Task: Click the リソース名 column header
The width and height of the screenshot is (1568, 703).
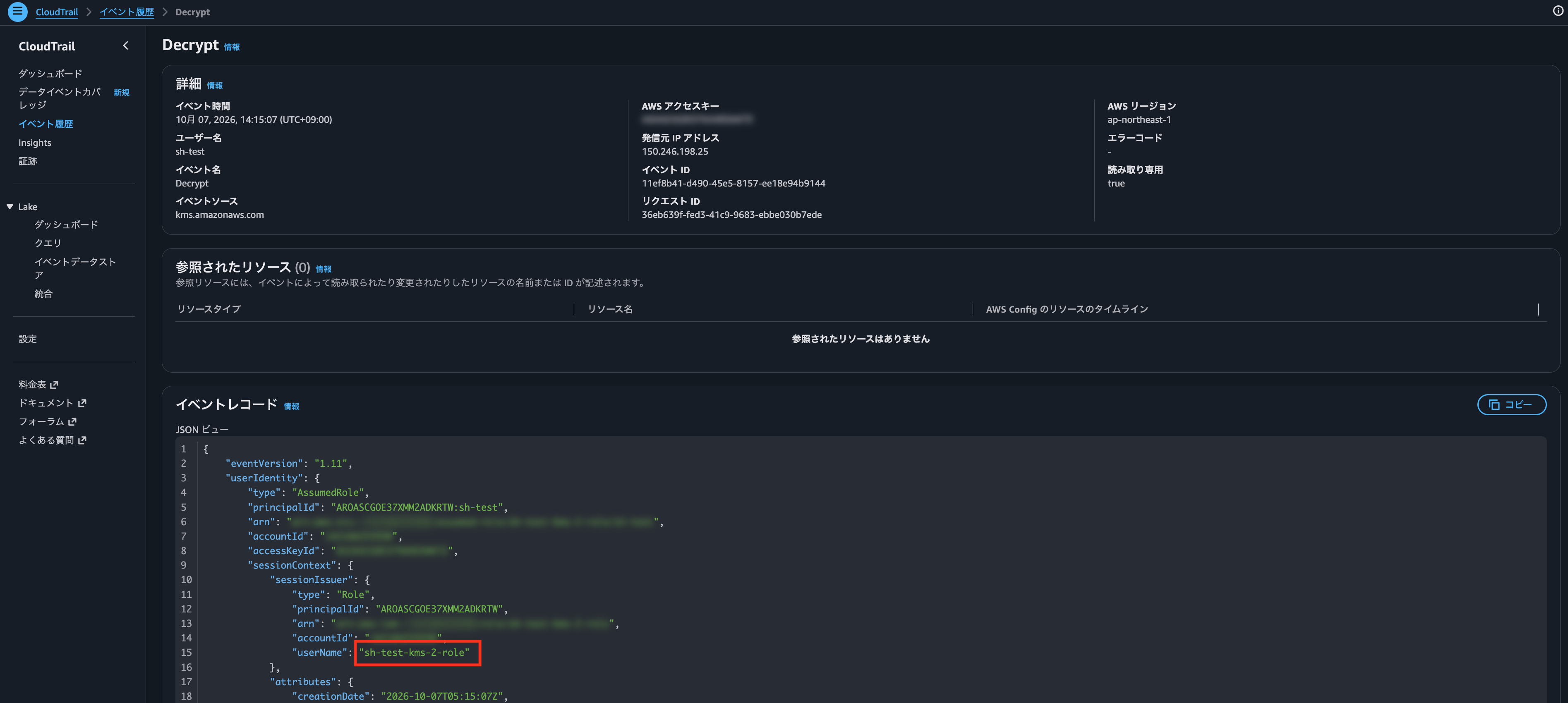Action: (610, 309)
